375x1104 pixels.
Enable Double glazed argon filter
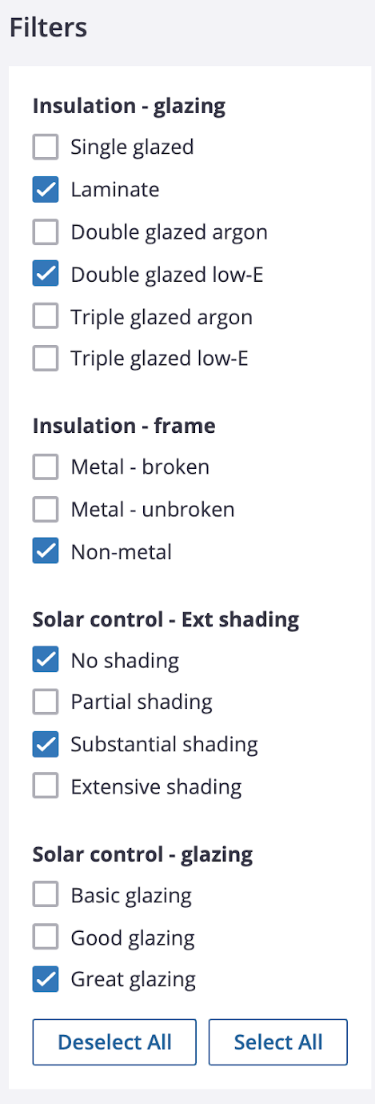(46, 232)
